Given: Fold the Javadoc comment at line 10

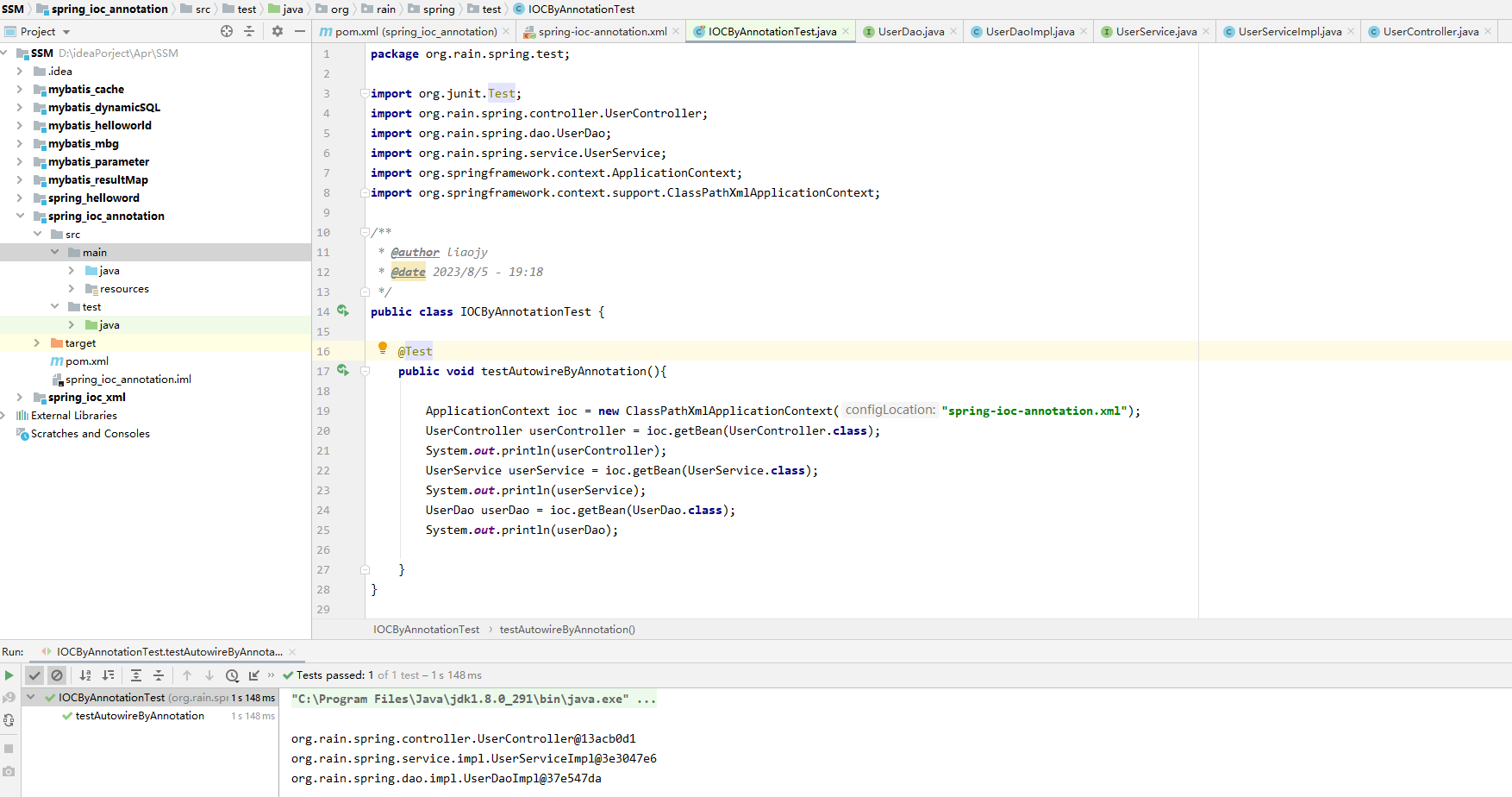Looking at the screenshot, I should coord(365,232).
